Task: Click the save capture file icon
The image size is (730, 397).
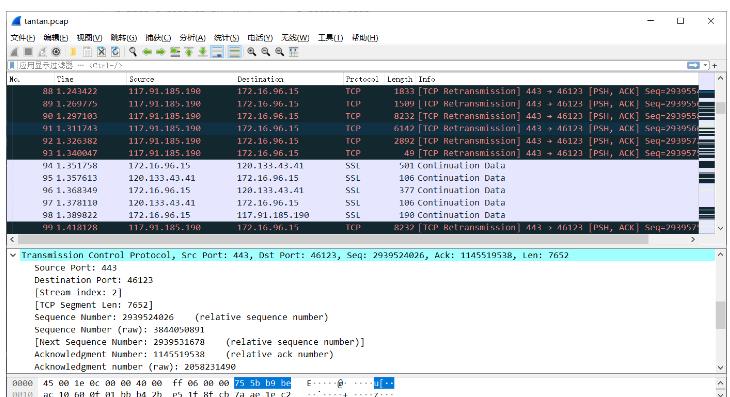Action: pos(87,52)
